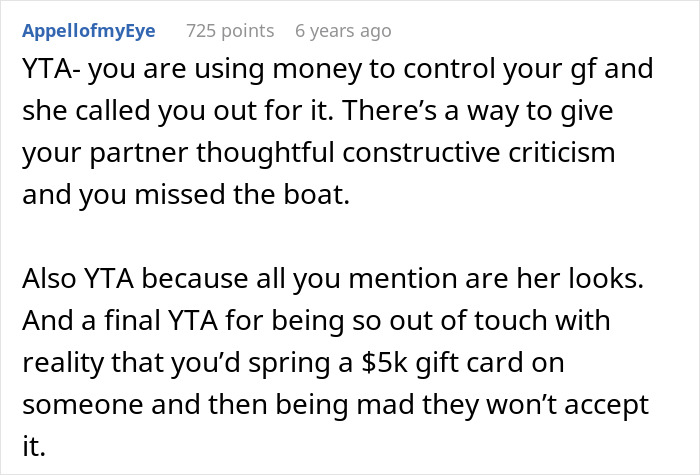Click the 725 points score

click(x=230, y=31)
